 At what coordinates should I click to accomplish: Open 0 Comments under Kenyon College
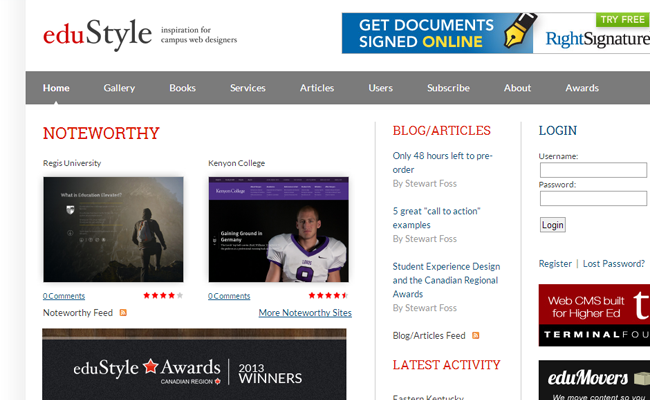point(229,296)
